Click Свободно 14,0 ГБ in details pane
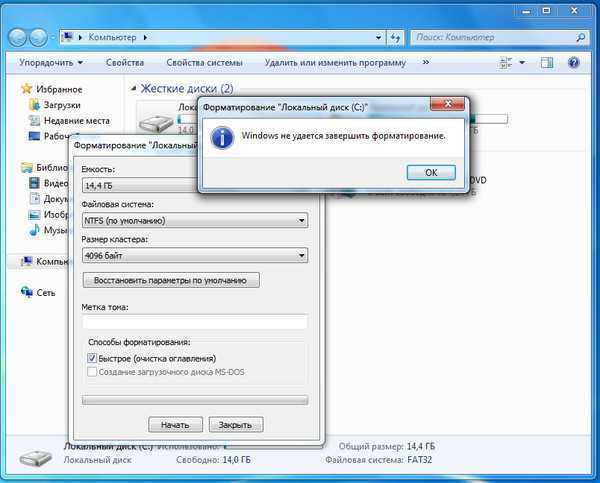600x483 pixels. pos(214,460)
